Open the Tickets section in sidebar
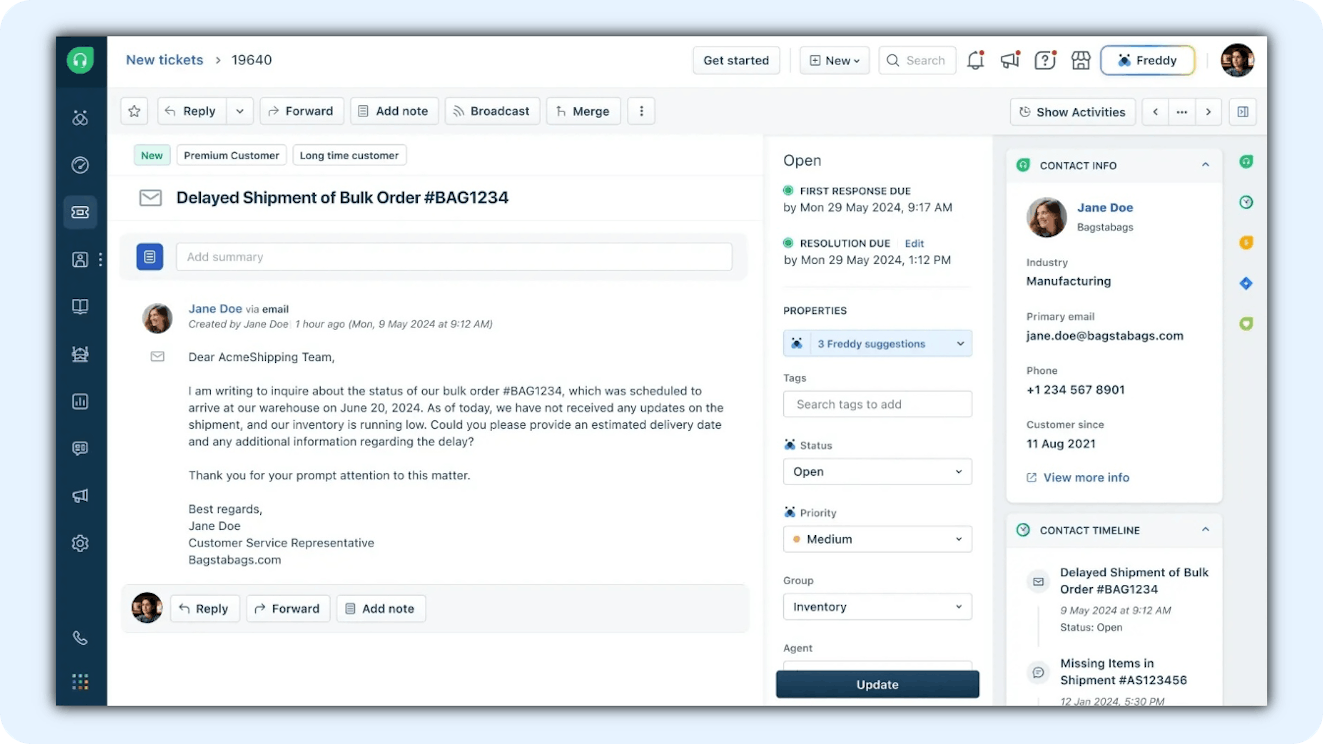This screenshot has width=1323, height=744. (x=80, y=212)
